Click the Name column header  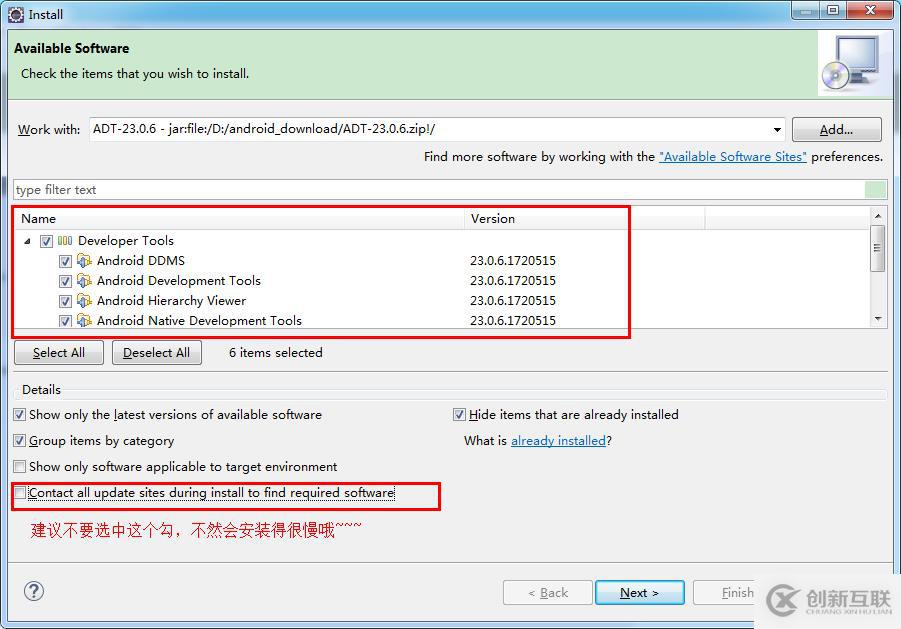click(x=238, y=219)
